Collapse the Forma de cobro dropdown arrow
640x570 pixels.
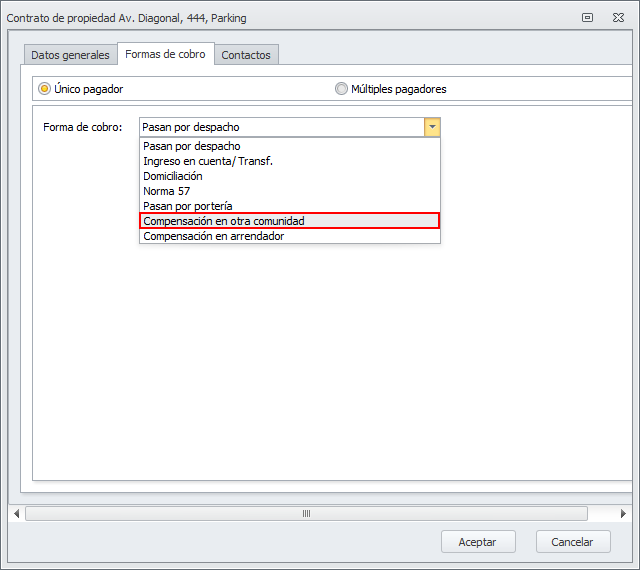[x=432, y=127]
